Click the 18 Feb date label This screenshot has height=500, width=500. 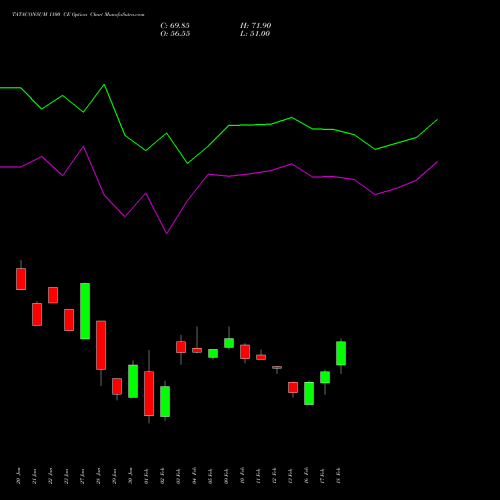[338, 476]
